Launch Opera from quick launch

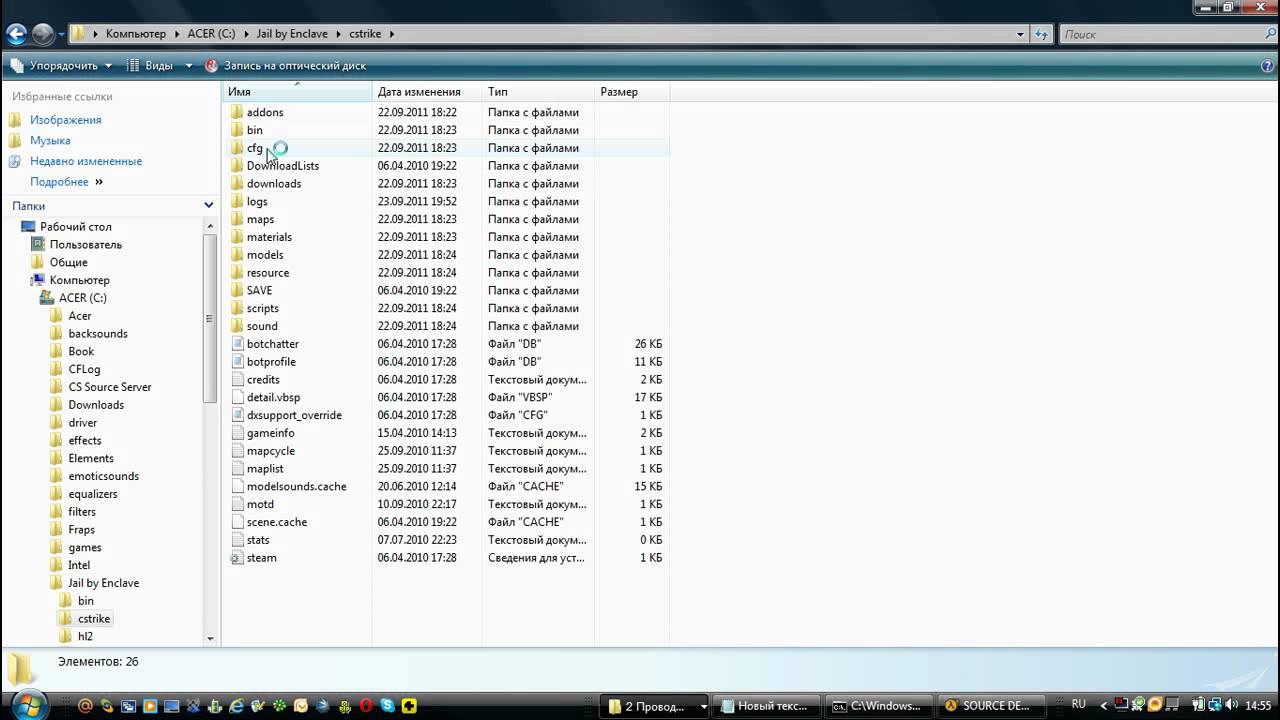[x=365, y=706]
